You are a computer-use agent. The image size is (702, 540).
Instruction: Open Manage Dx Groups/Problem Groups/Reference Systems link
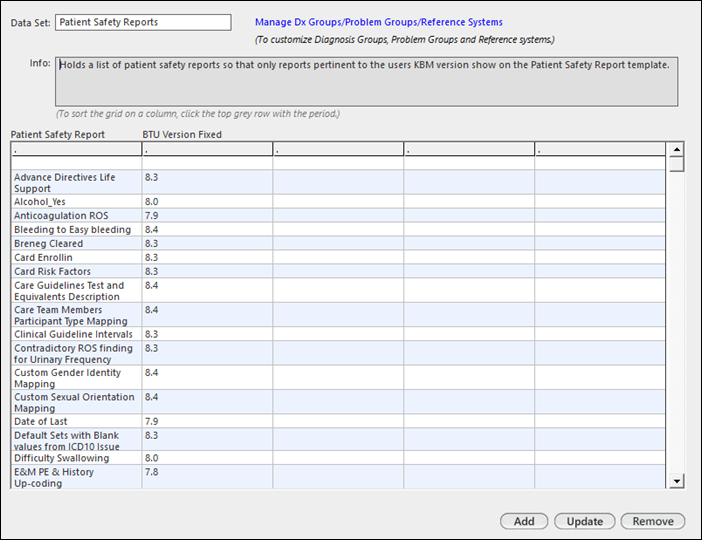pos(379,22)
